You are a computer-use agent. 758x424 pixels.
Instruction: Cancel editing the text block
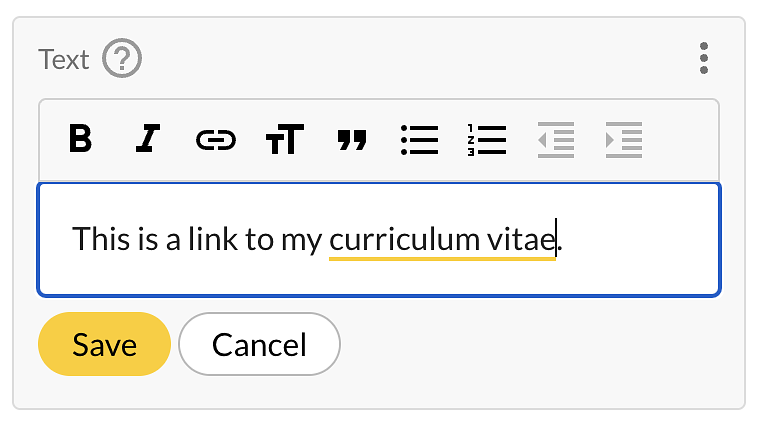point(260,344)
